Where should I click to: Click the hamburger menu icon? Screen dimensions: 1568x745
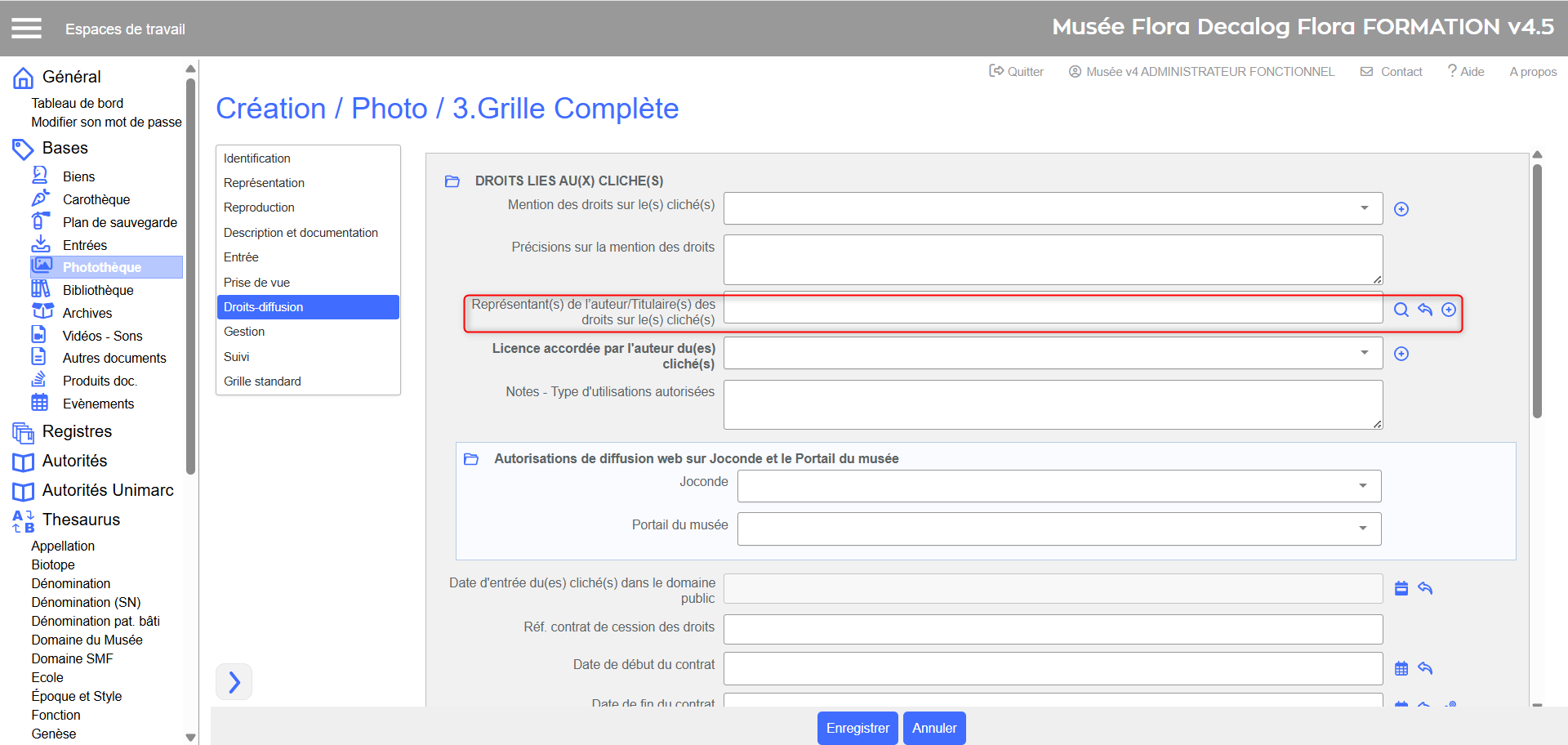tap(26, 29)
